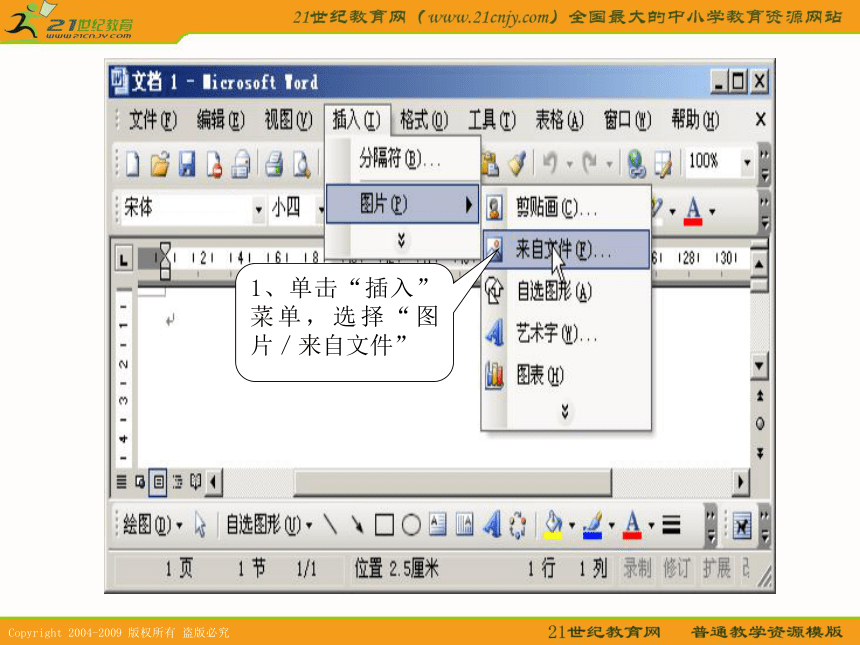Apply the yellow fill color bucket

pos(553,525)
